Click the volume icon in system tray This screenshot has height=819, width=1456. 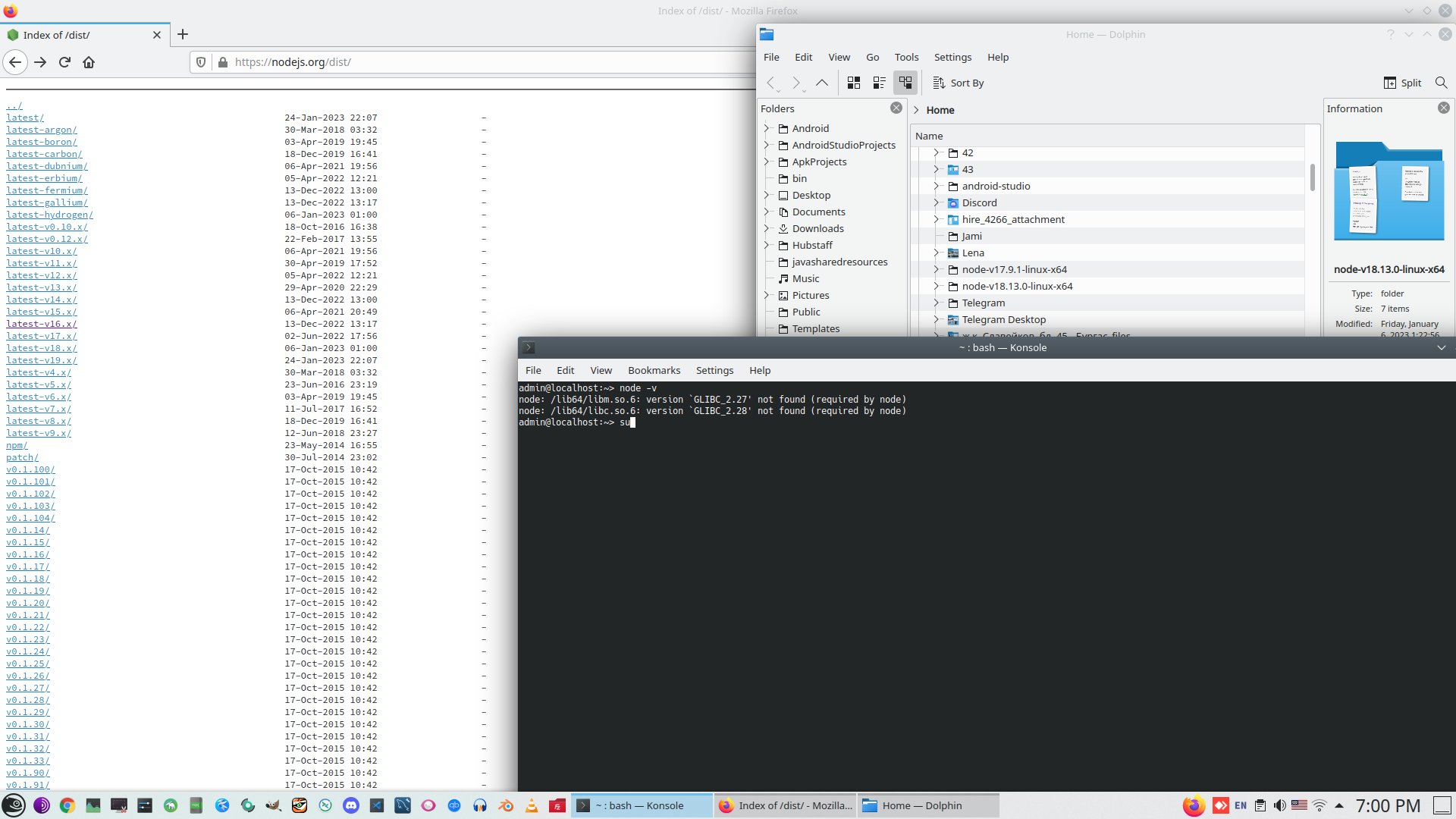pyautogui.click(x=1279, y=805)
